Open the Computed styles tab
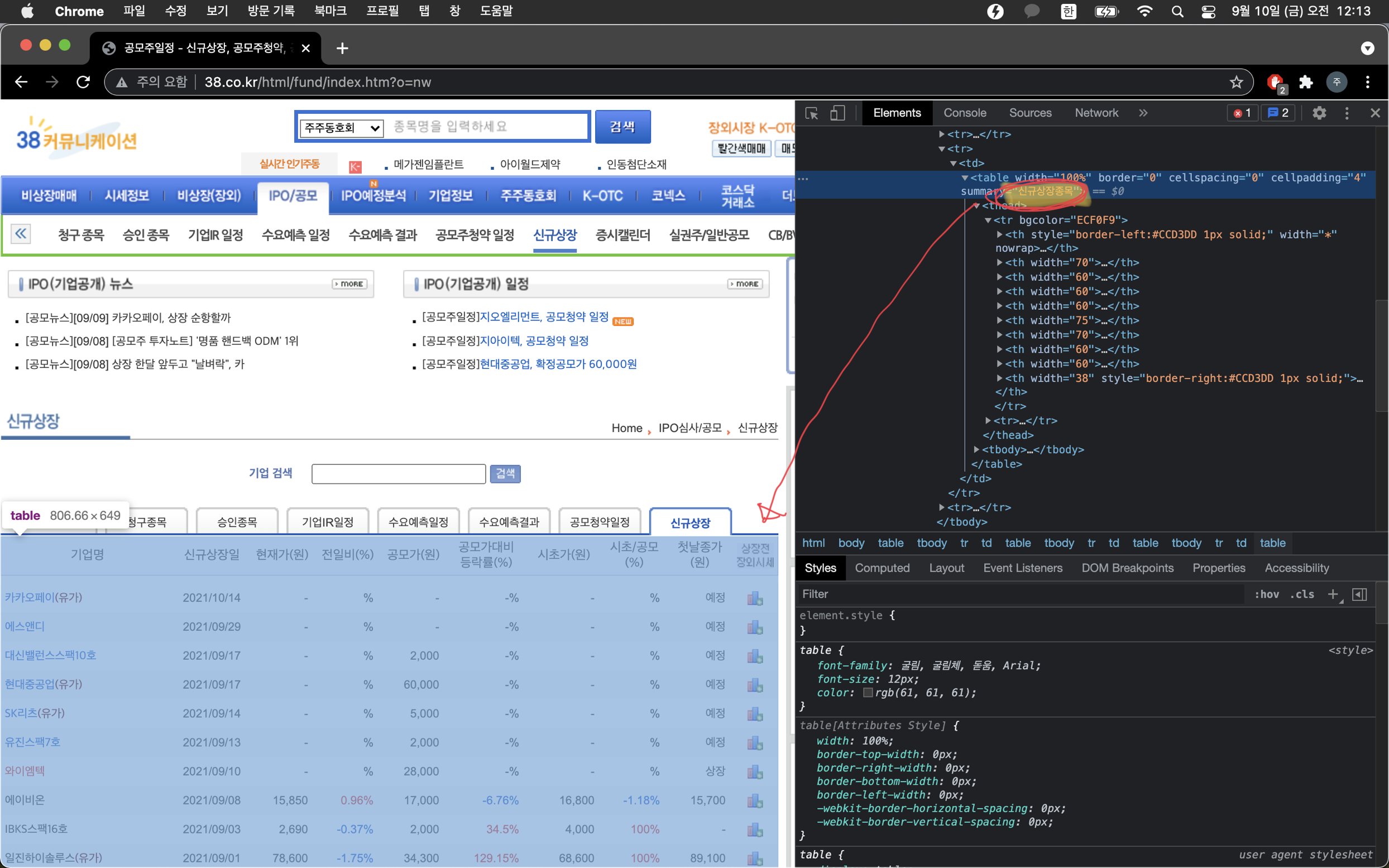The height and width of the screenshot is (868, 1389). click(x=882, y=568)
